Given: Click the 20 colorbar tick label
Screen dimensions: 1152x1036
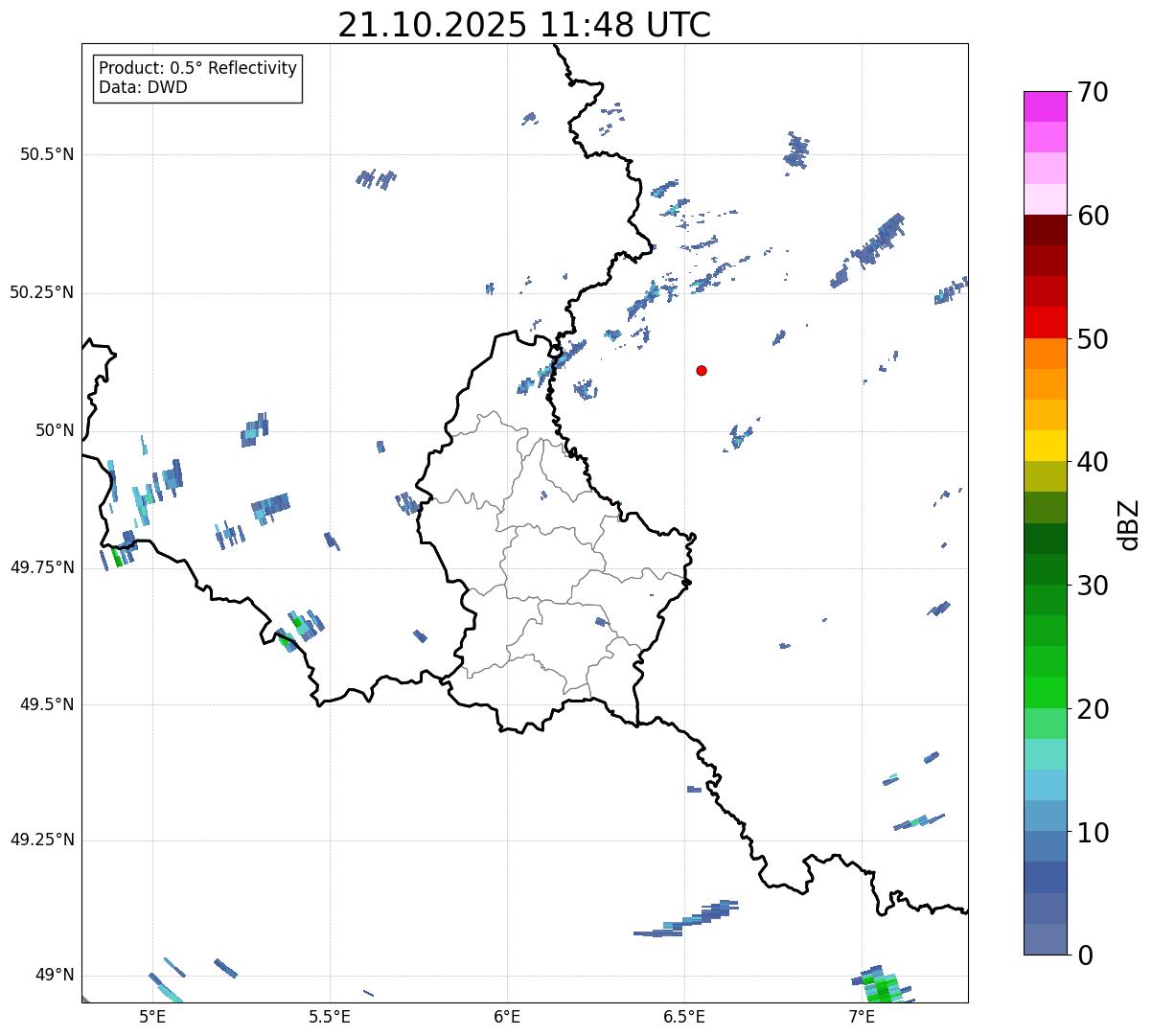Looking at the screenshot, I should 1093,709.
